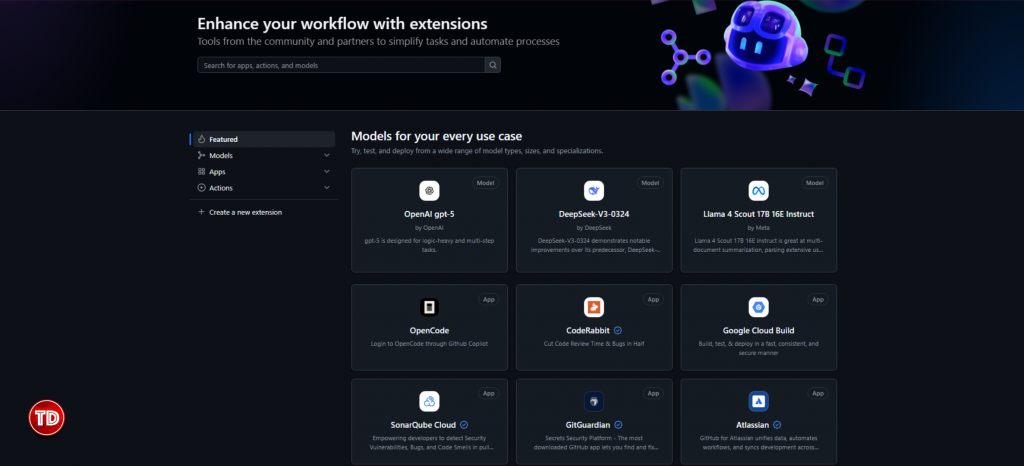Open the OpenCode app title
1024x466 pixels.
point(429,330)
